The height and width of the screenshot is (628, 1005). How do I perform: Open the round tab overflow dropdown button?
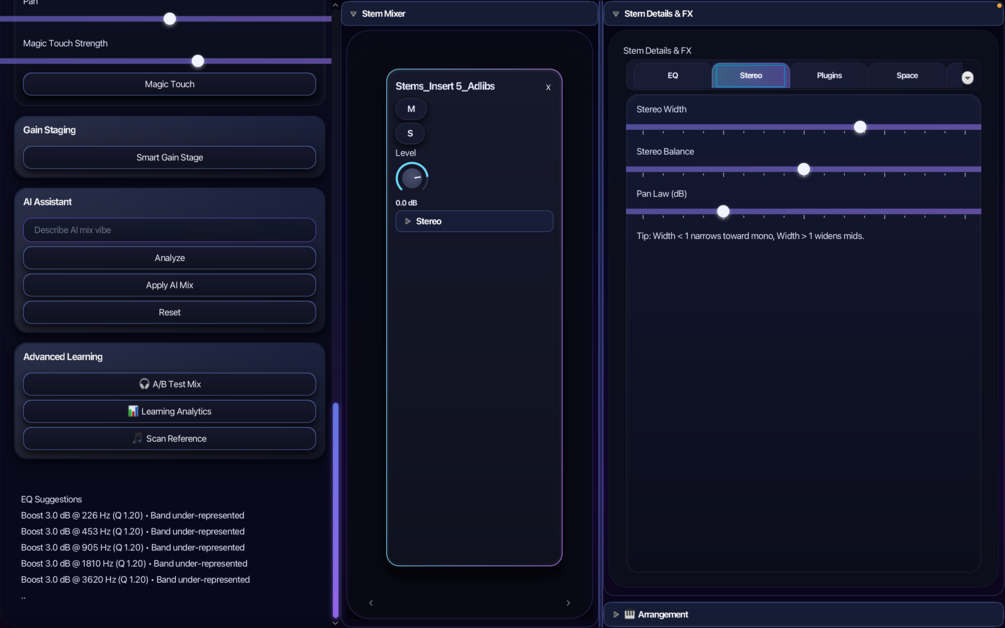tap(967, 78)
